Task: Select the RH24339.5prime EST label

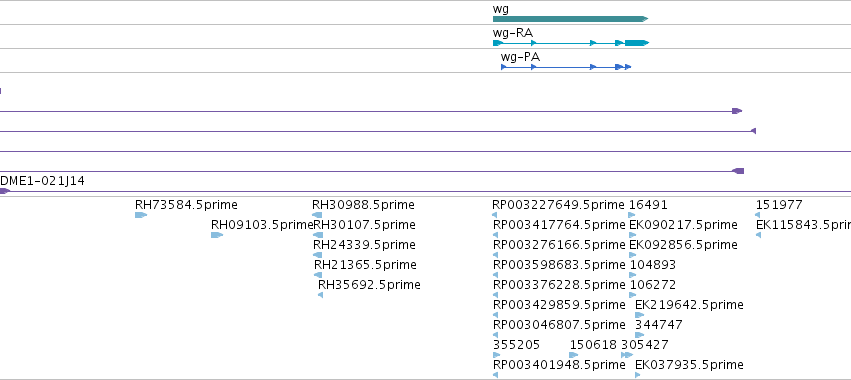Action: point(364,245)
